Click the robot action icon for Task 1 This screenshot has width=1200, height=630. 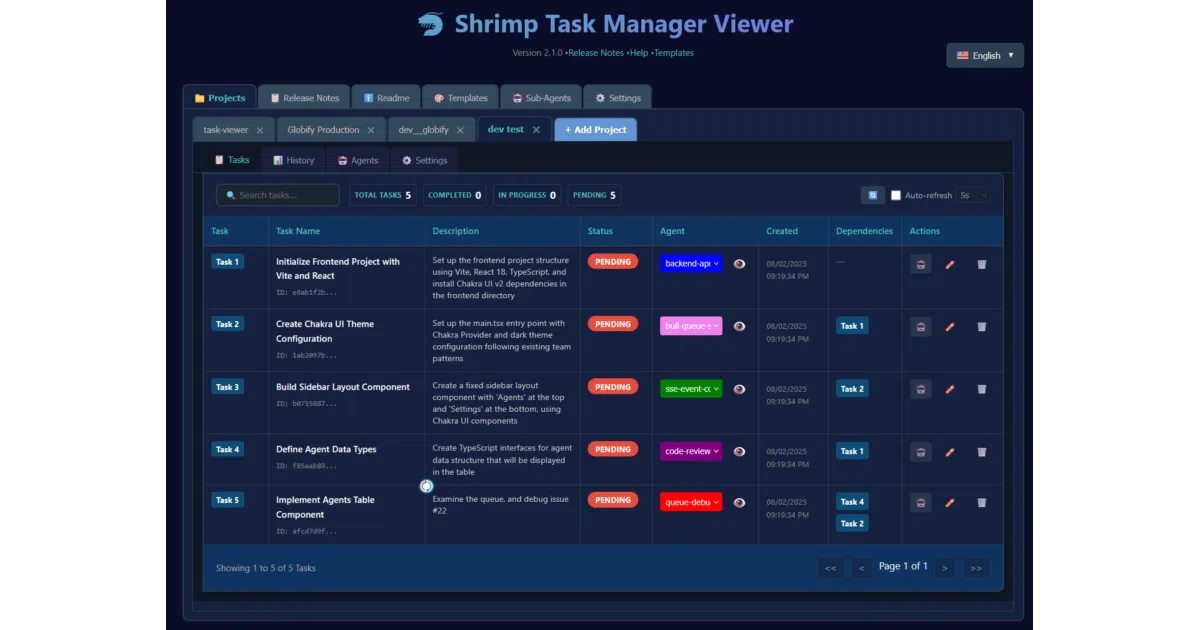tap(921, 264)
